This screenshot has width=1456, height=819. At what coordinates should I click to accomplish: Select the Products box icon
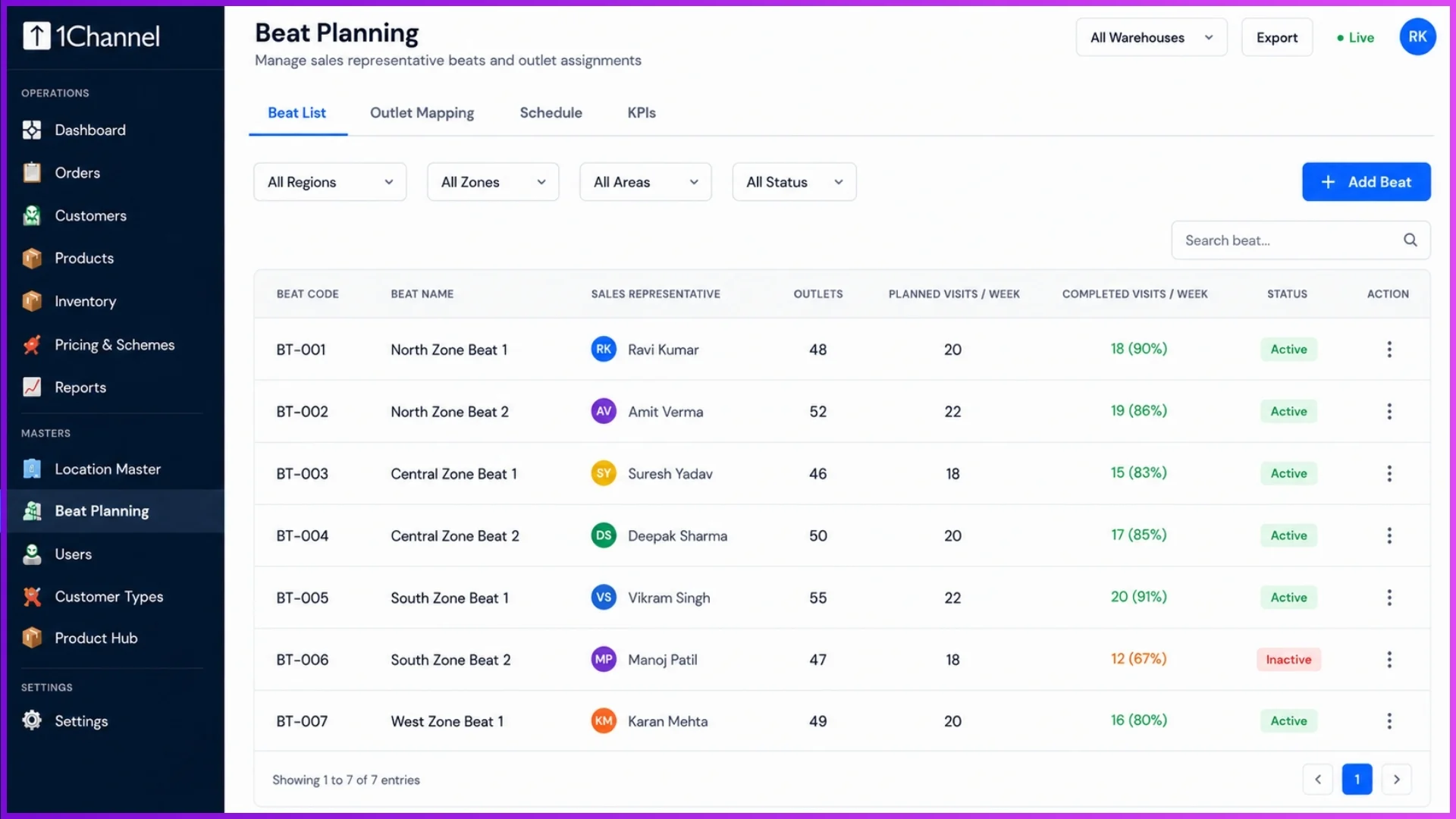pos(32,259)
